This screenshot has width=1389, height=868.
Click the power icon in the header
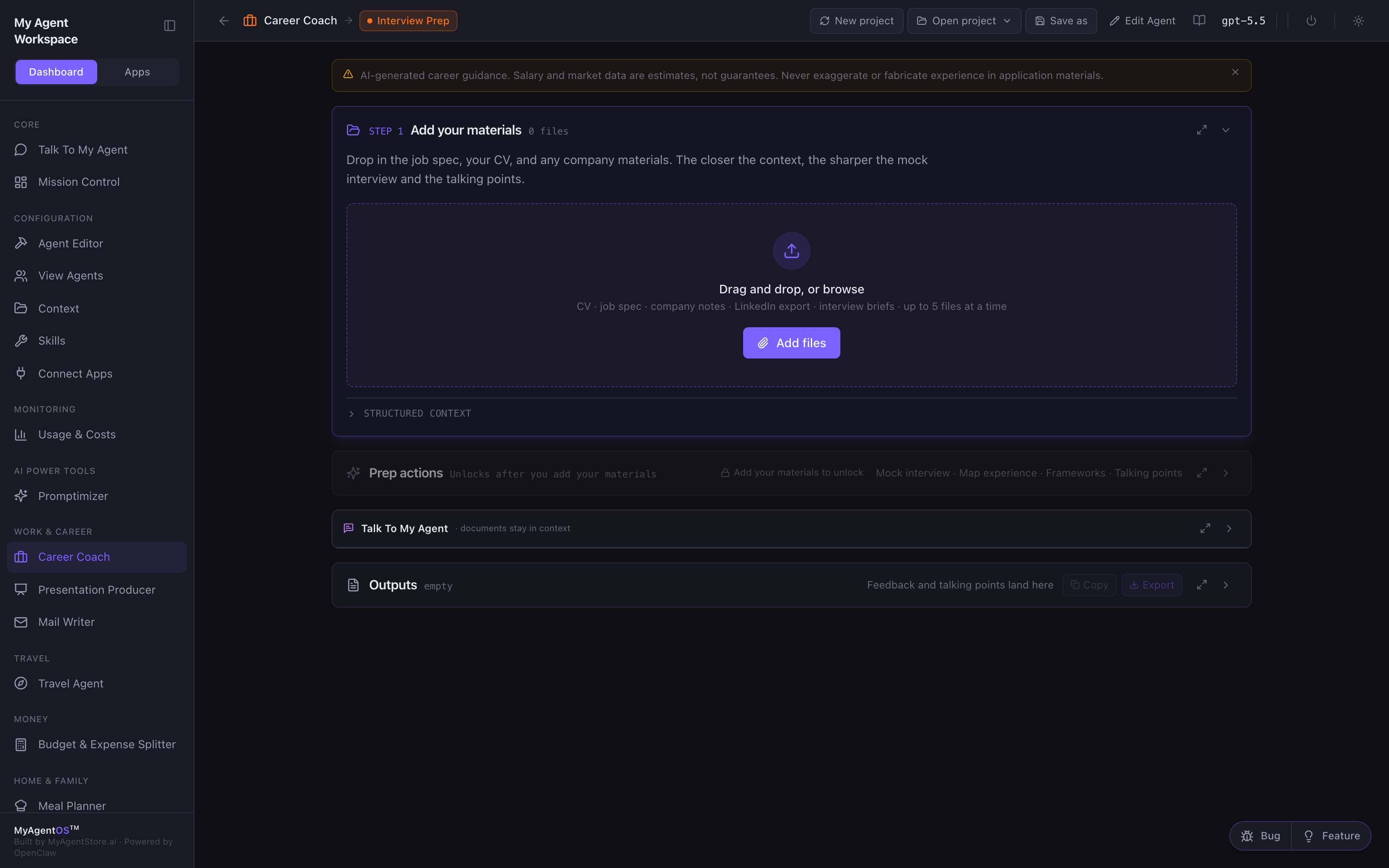point(1311,21)
